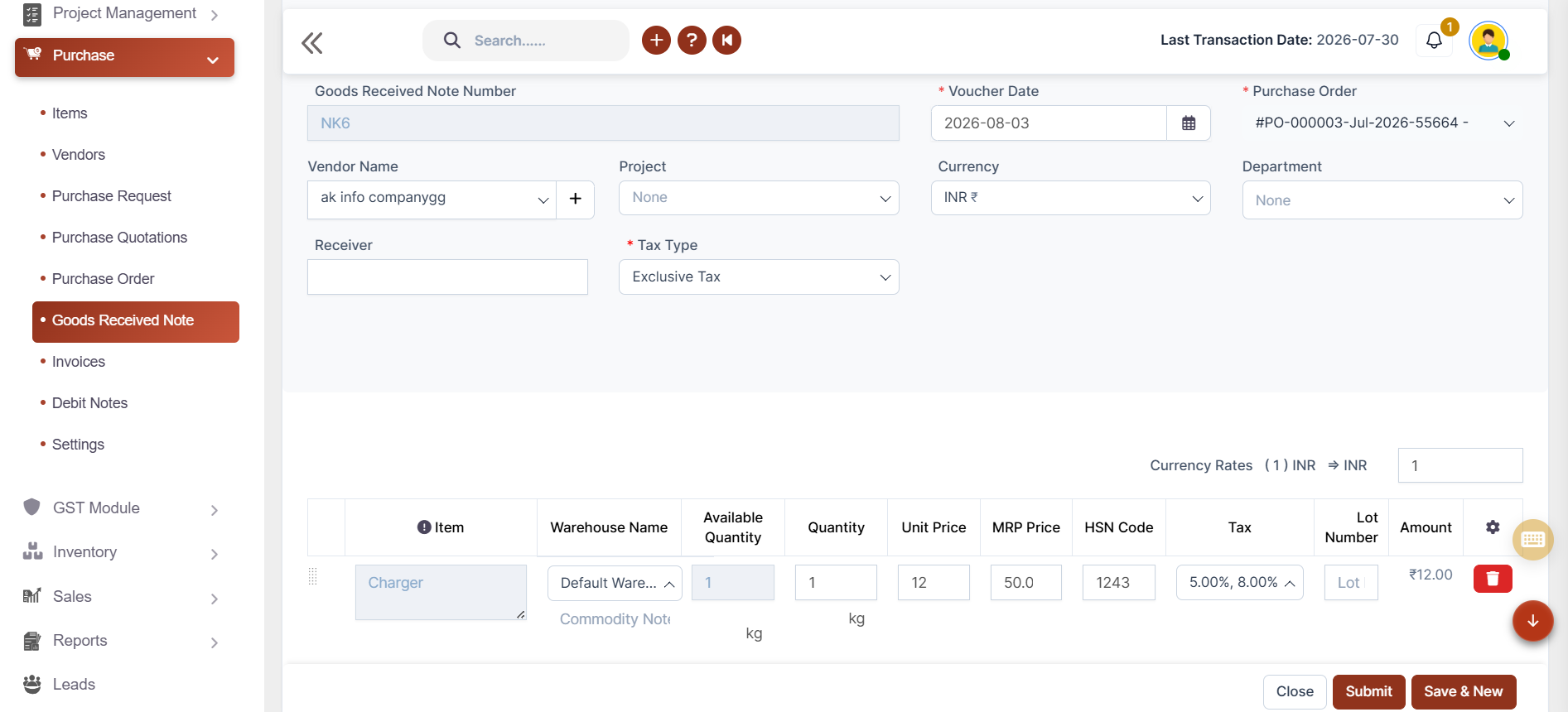Go to Purchase Quotations
Screen dimensions: 1568x712
tap(119, 238)
